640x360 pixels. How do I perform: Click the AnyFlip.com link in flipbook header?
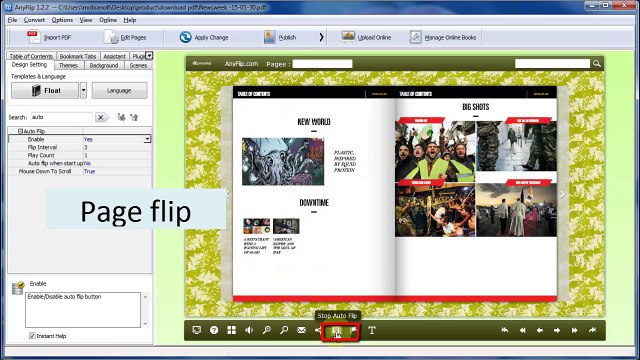click(241, 64)
